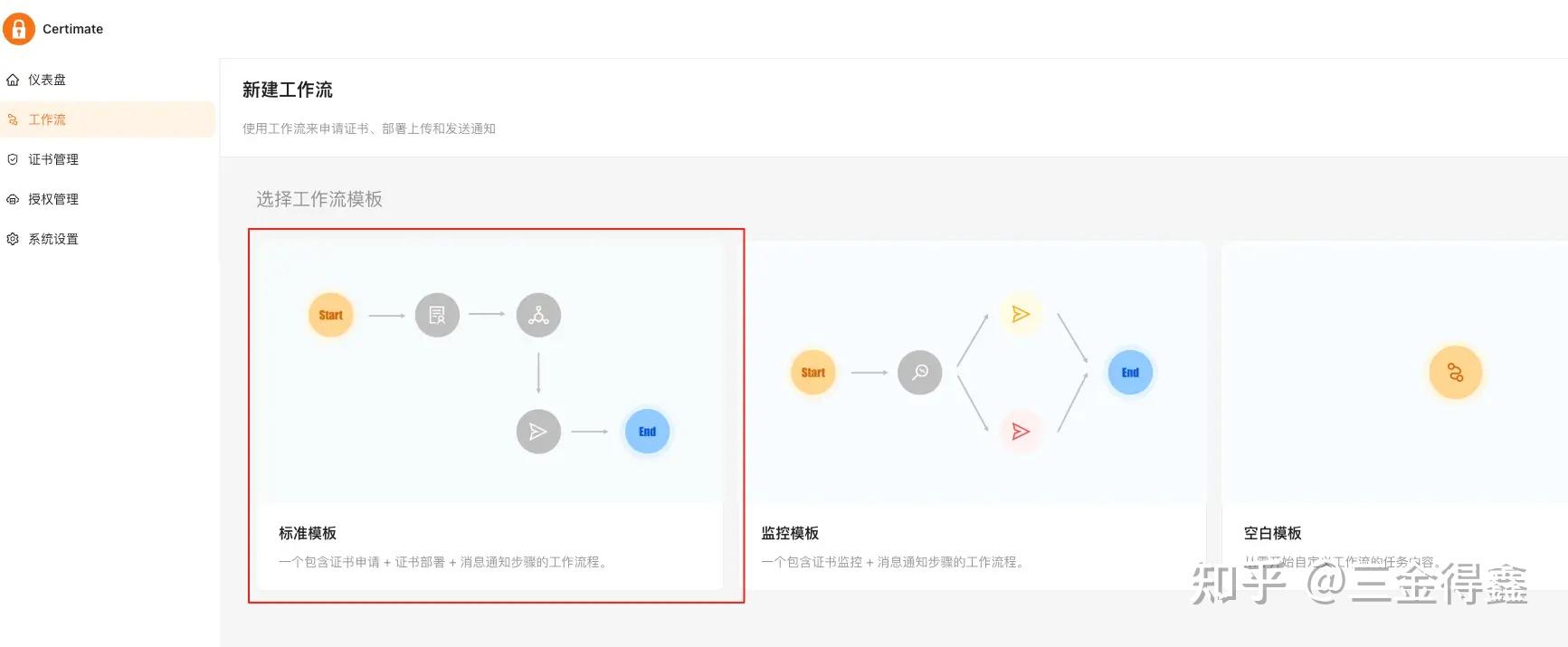
Task: Select the 标准模板 card title
Action: tap(308, 533)
